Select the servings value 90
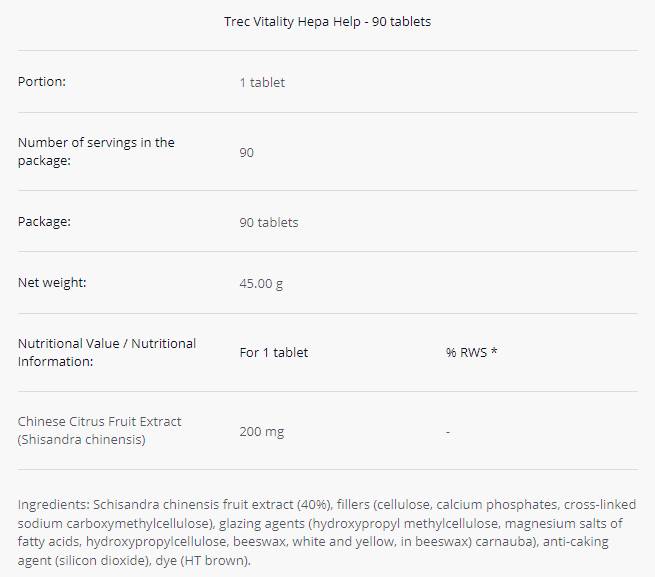The height and width of the screenshot is (577, 655). pos(247,152)
